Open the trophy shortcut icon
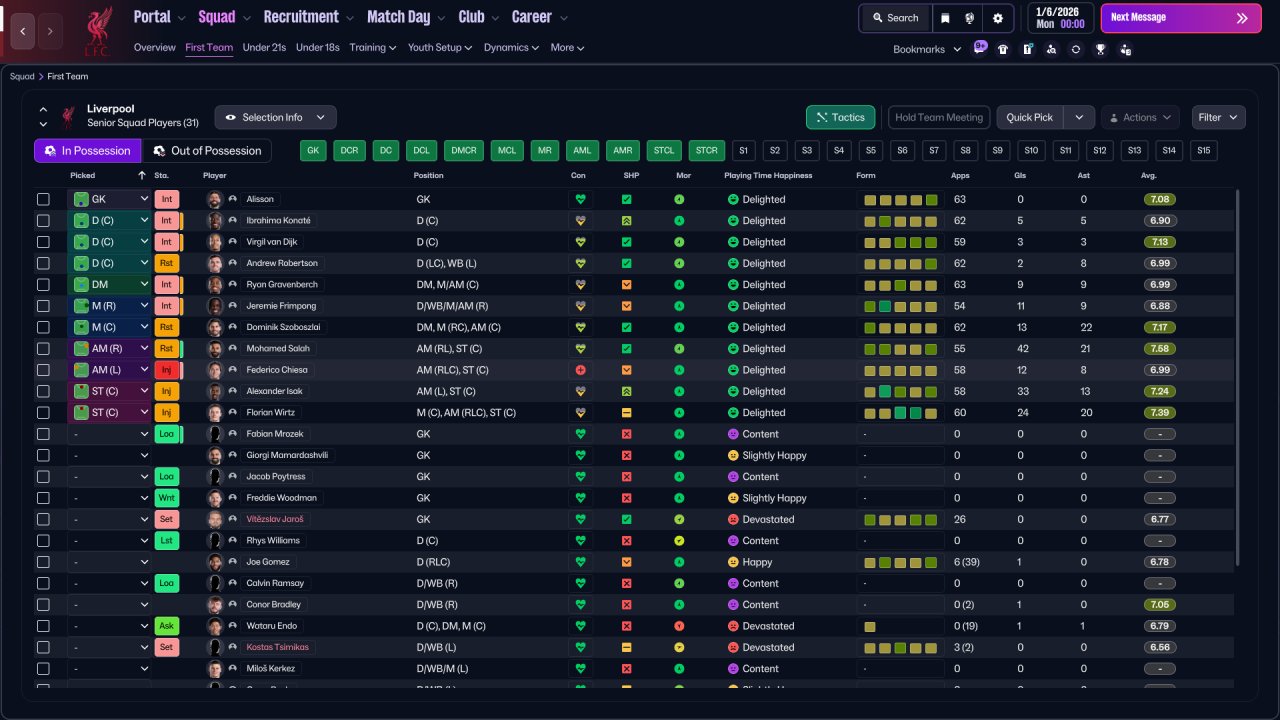This screenshot has width=1280, height=720. tap(1100, 49)
